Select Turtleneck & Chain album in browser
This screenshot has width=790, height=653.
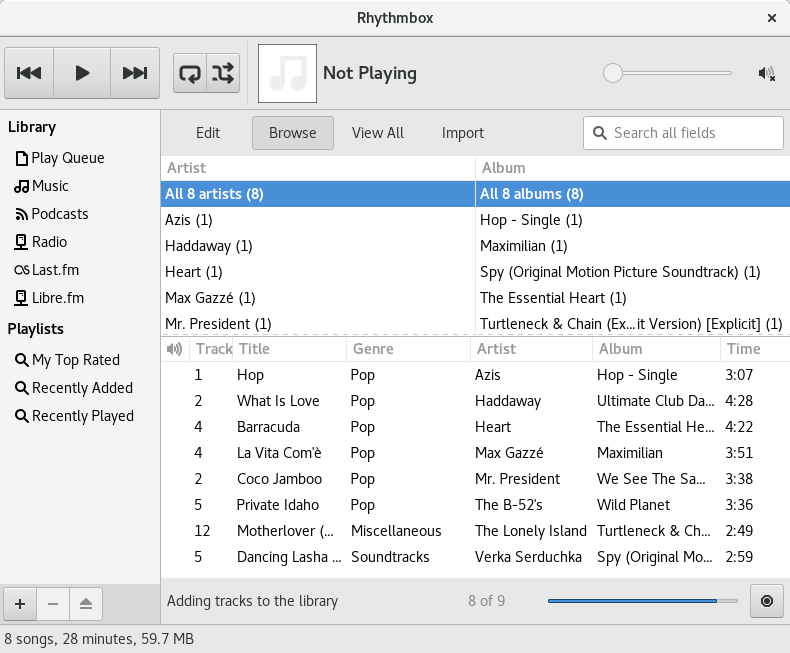click(633, 323)
